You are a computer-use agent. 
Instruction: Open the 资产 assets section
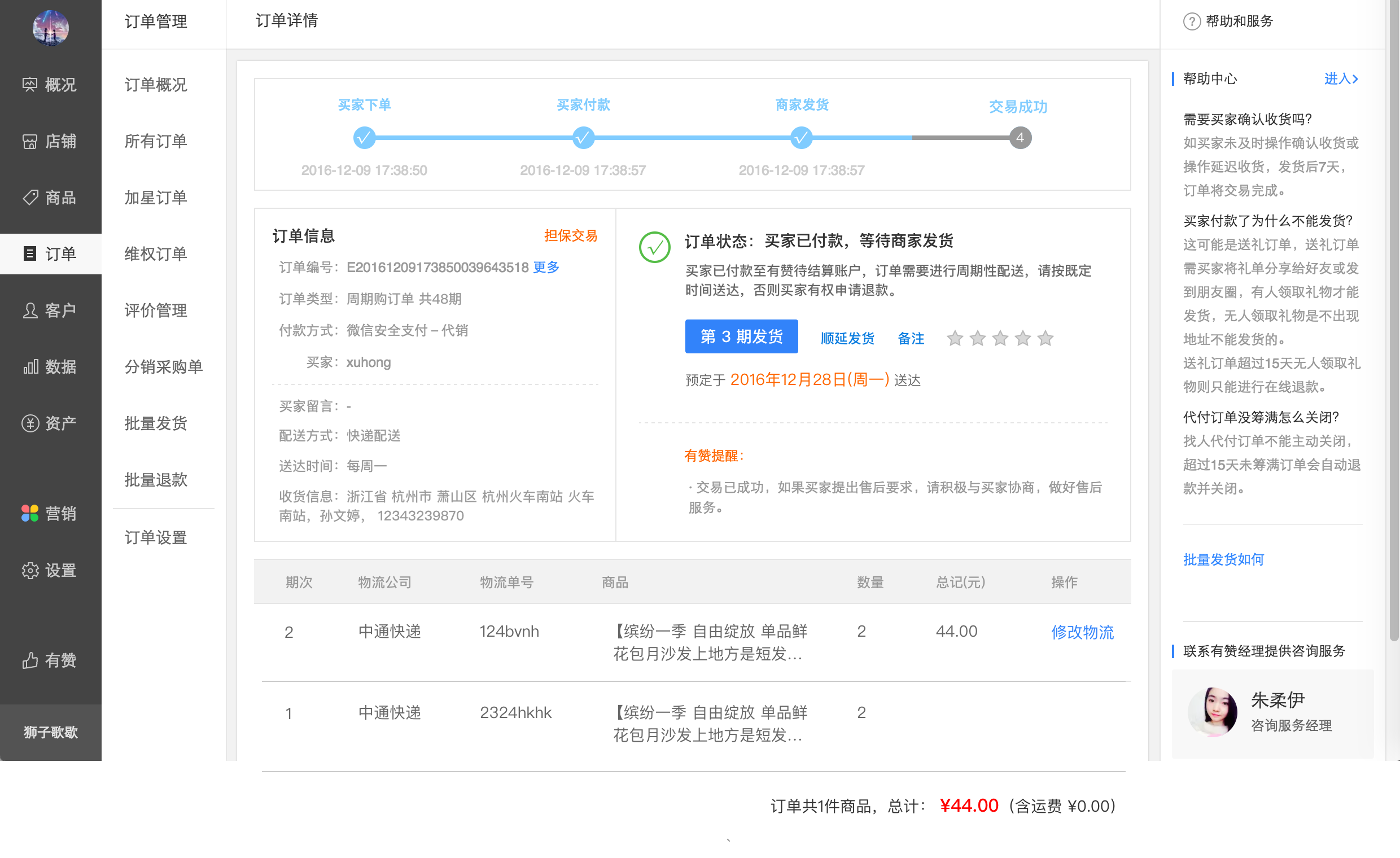pyautogui.click(x=50, y=423)
